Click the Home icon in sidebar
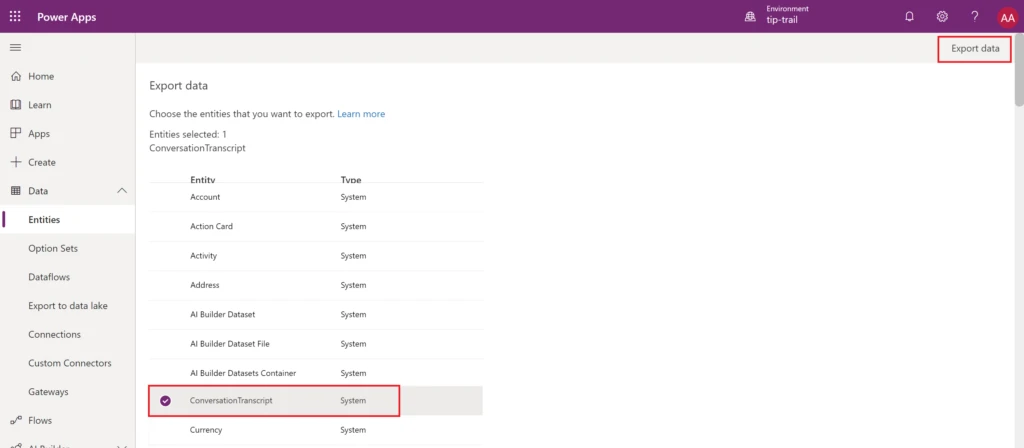 tap(15, 76)
